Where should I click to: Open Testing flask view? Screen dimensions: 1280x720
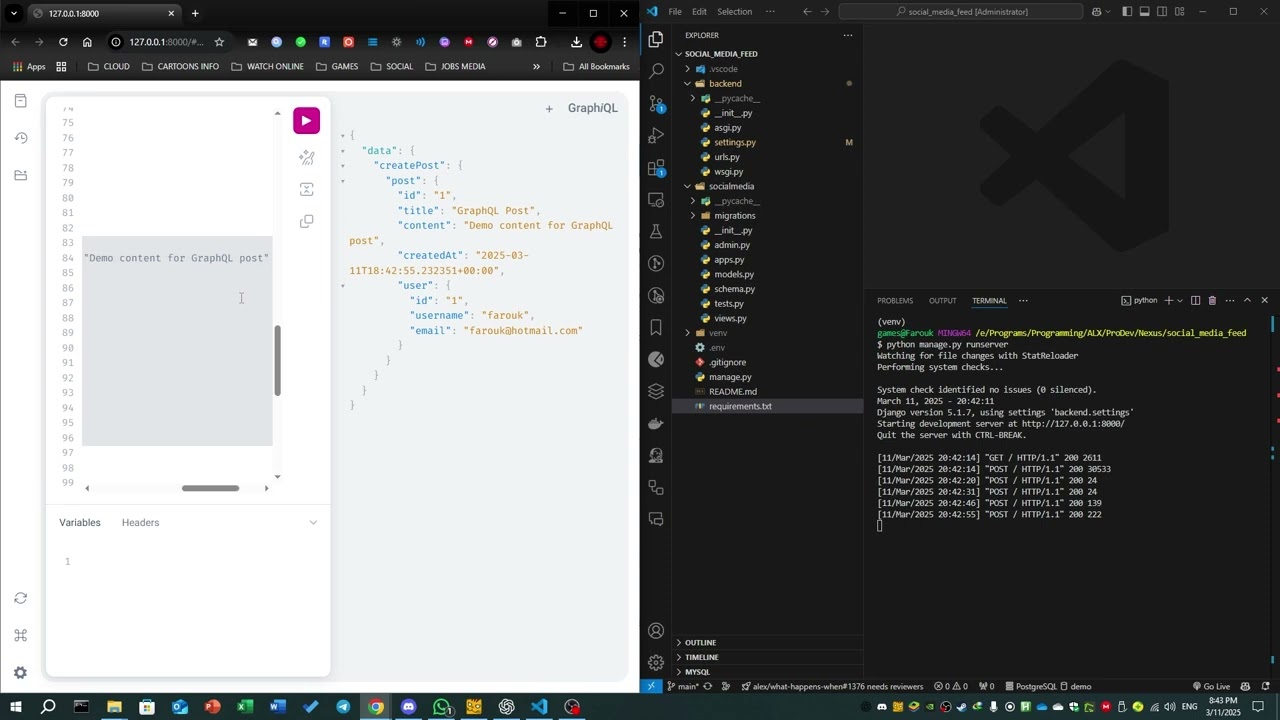click(x=656, y=232)
